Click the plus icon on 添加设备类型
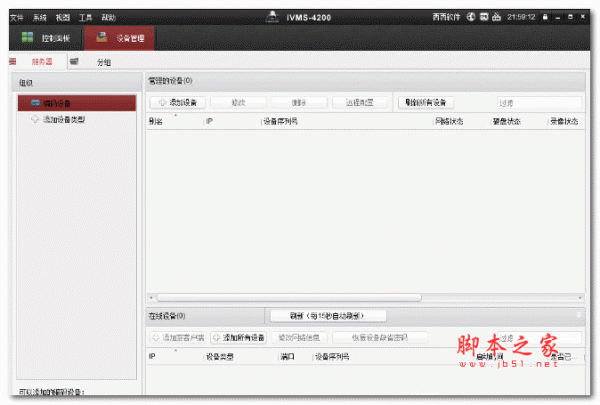 click(x=35, y=119)
